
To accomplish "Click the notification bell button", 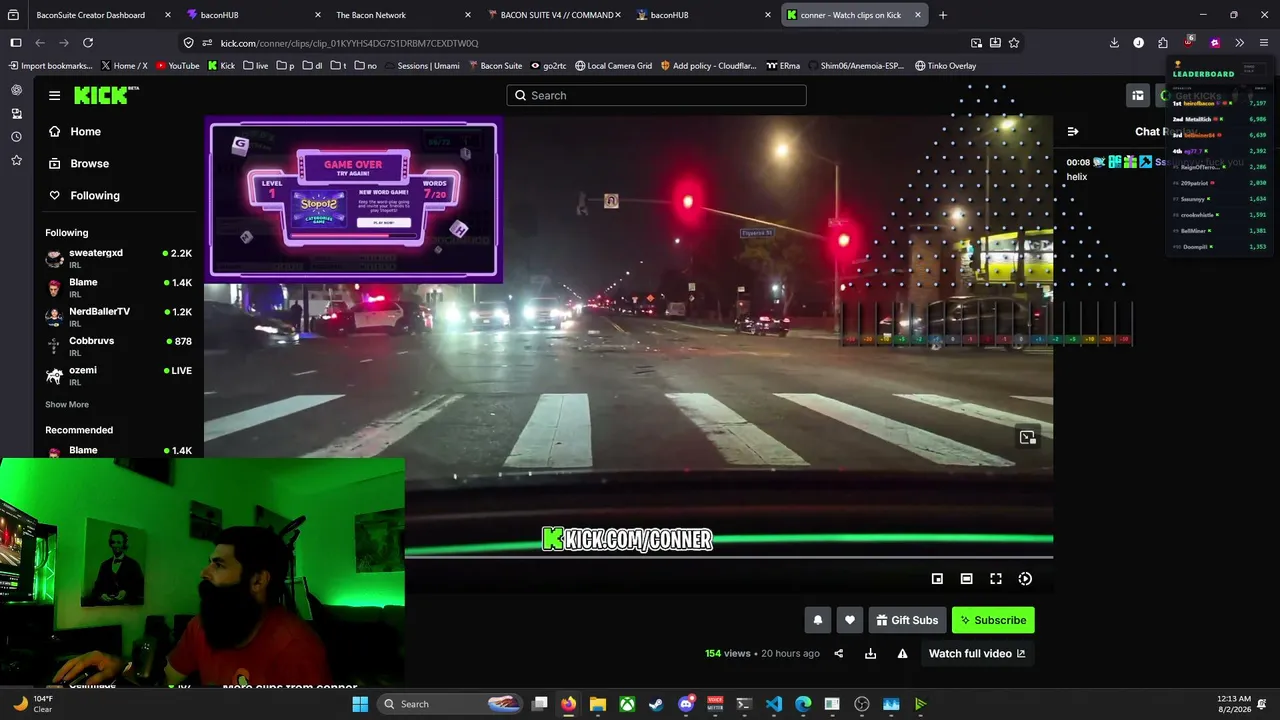I will pos(818,620).
